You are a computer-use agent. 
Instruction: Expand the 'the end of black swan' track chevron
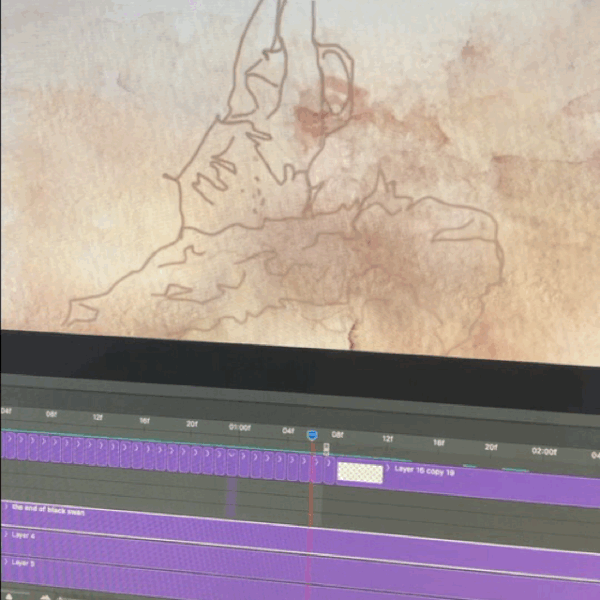click(x=6, y=506)
